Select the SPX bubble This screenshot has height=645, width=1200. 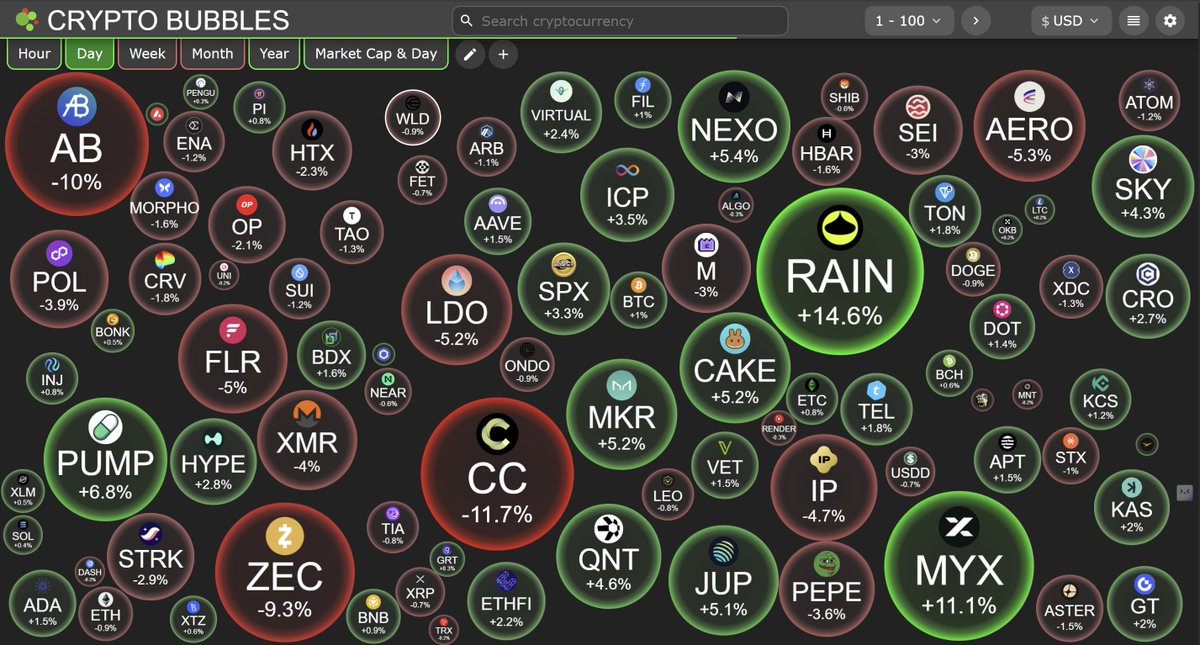[x=564, y=289]
